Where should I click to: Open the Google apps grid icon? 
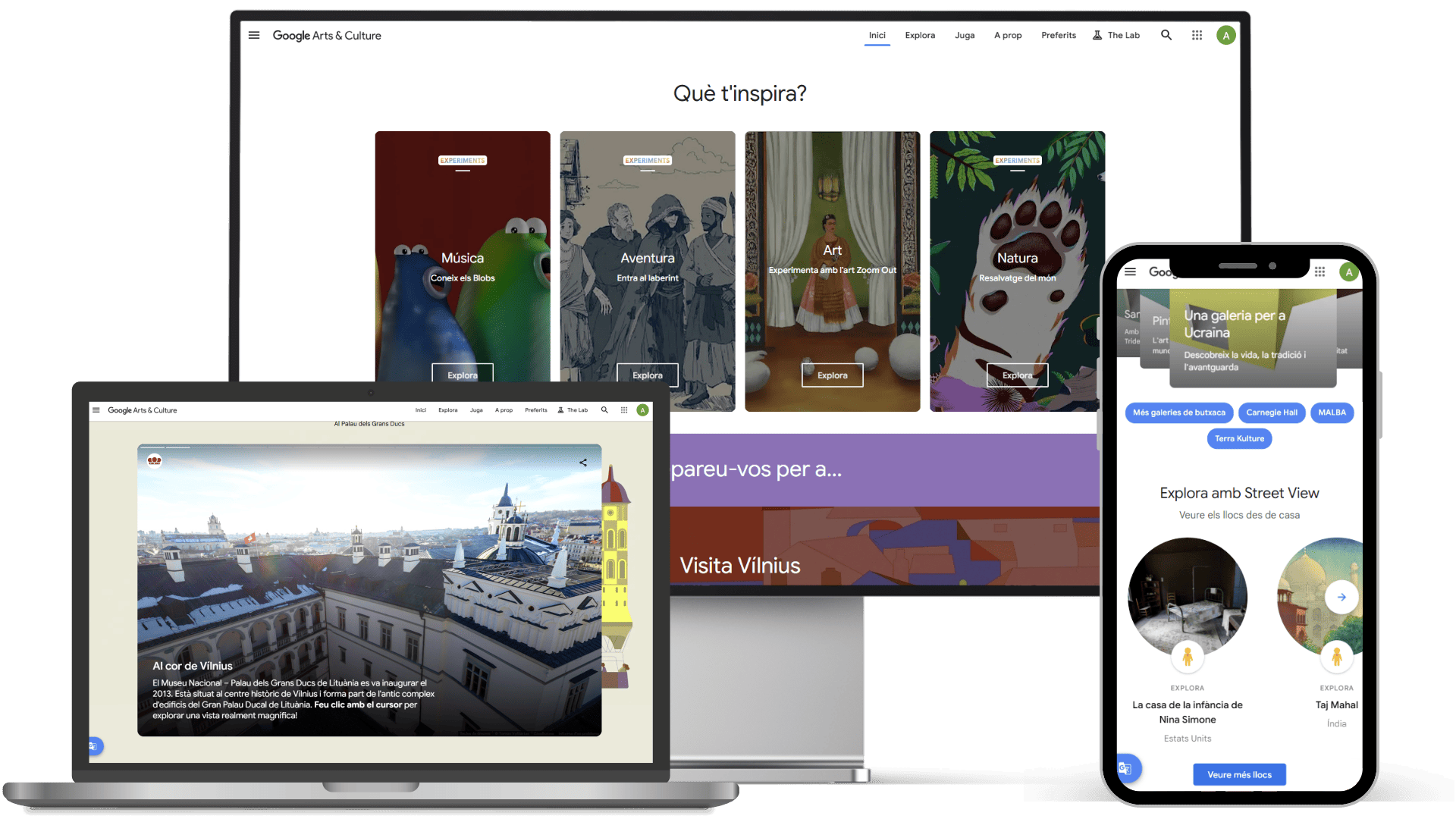1197,35
